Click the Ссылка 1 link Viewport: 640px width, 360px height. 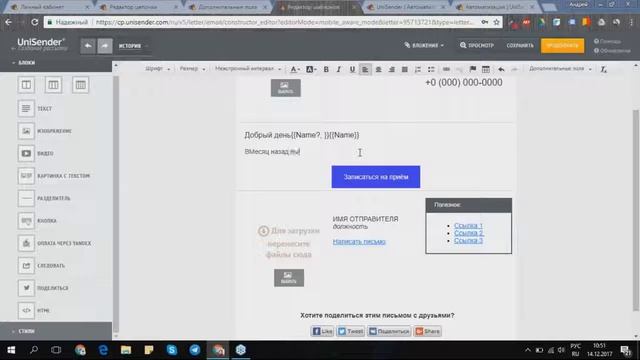468,225
